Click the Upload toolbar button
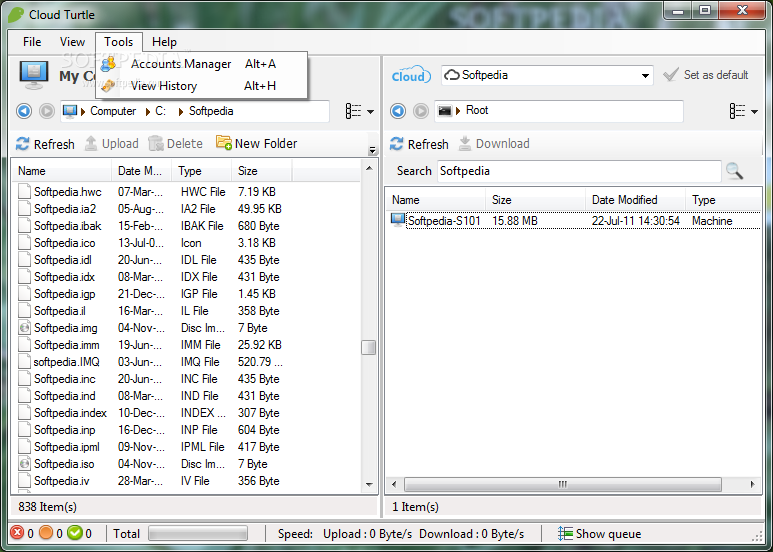Viewport: 773px width, 552px height. point(111,143)
